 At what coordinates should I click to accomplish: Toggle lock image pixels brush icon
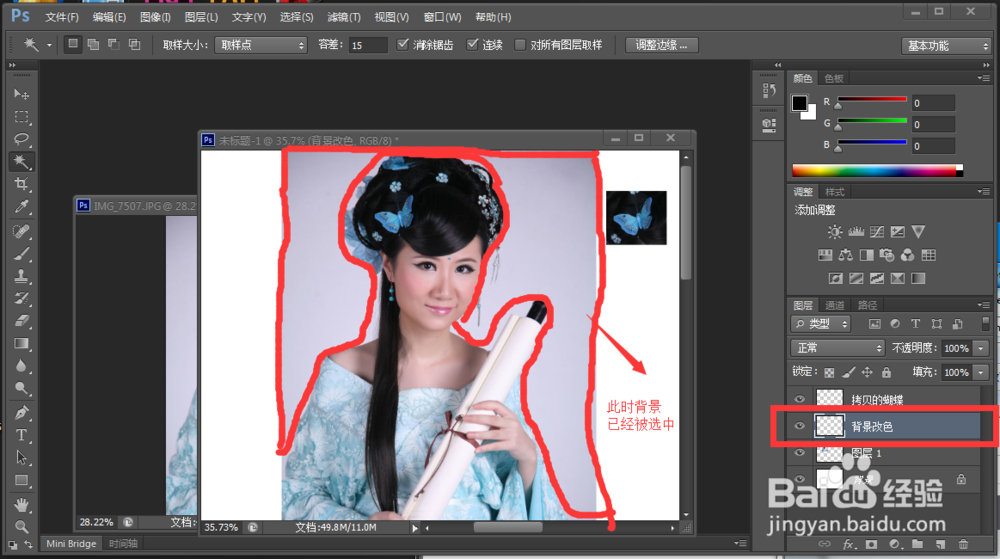point(848,372)
